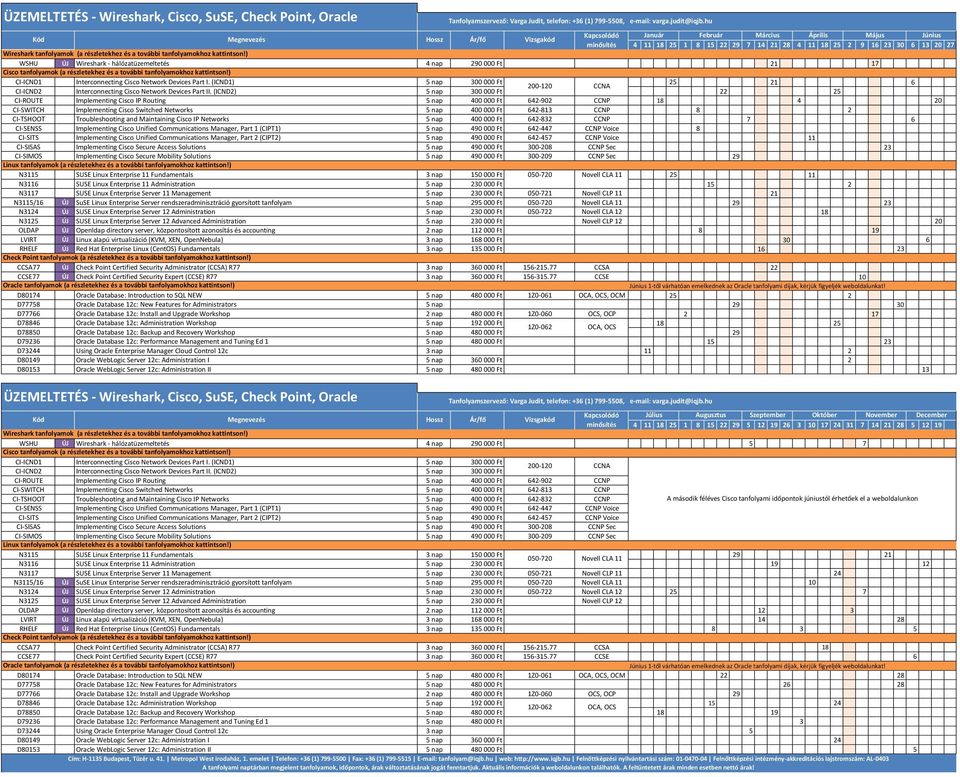
Task: Click the "Május" month header
Action: coord(874,36)
